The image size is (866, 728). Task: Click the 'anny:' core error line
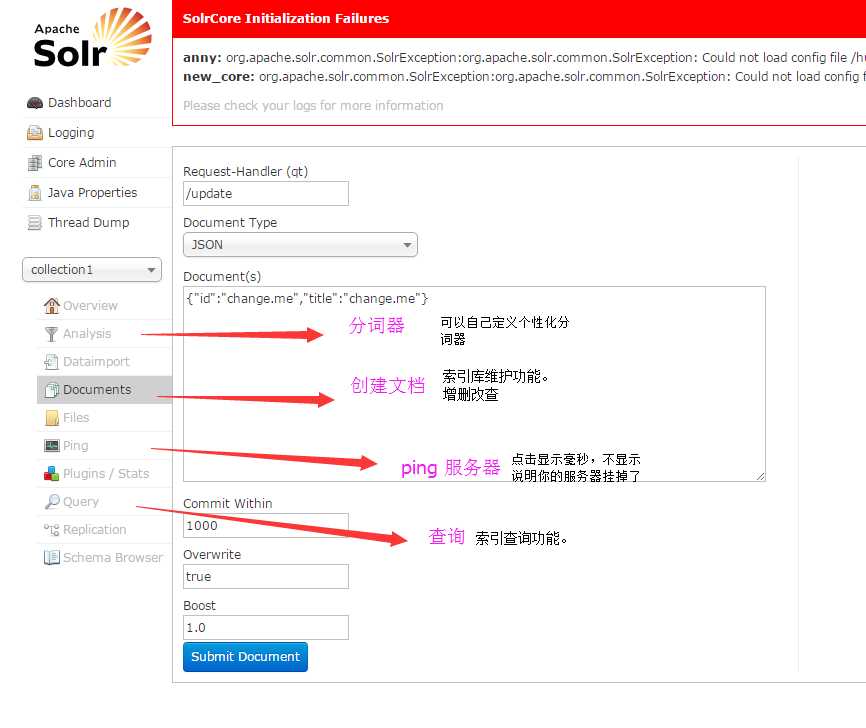click(x=524, y=57)
